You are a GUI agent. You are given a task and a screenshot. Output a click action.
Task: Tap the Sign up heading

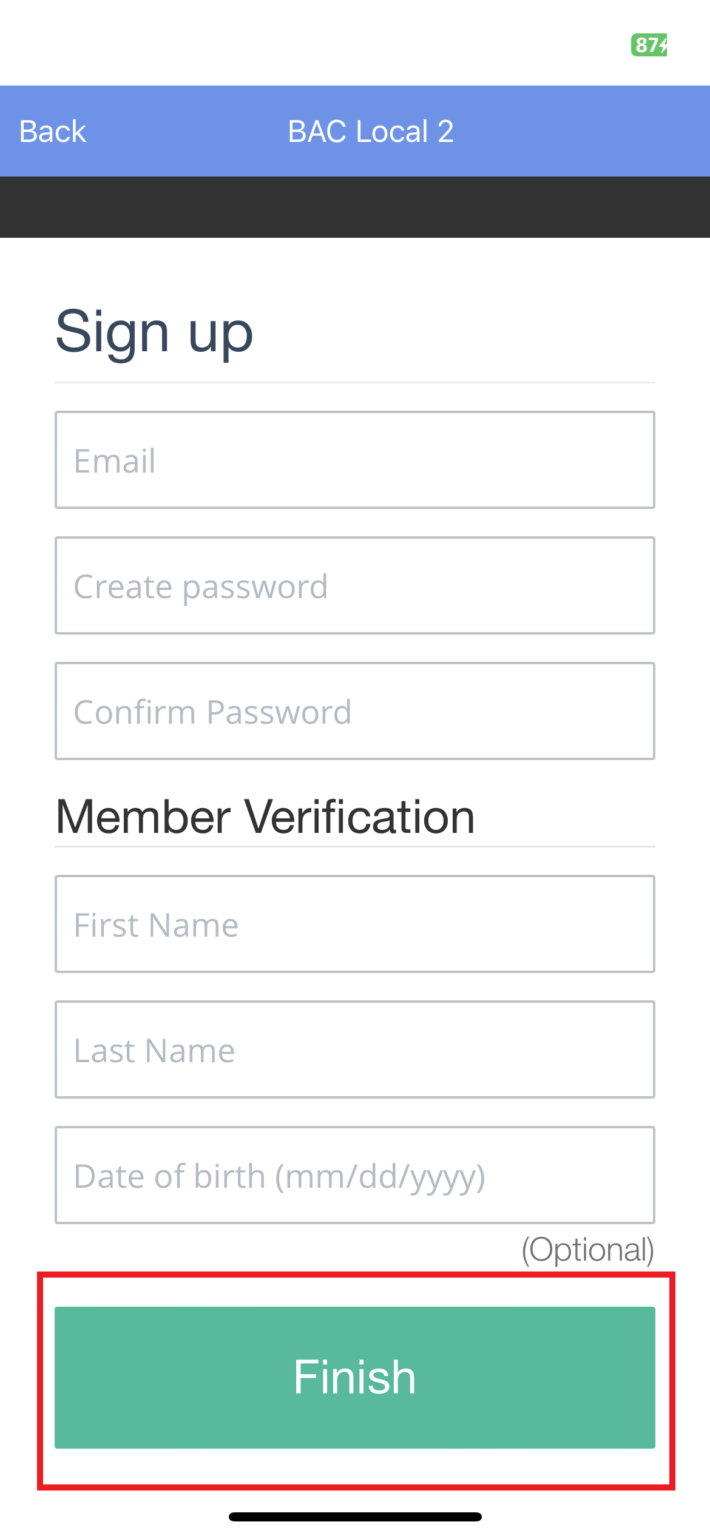coord(153,331)
